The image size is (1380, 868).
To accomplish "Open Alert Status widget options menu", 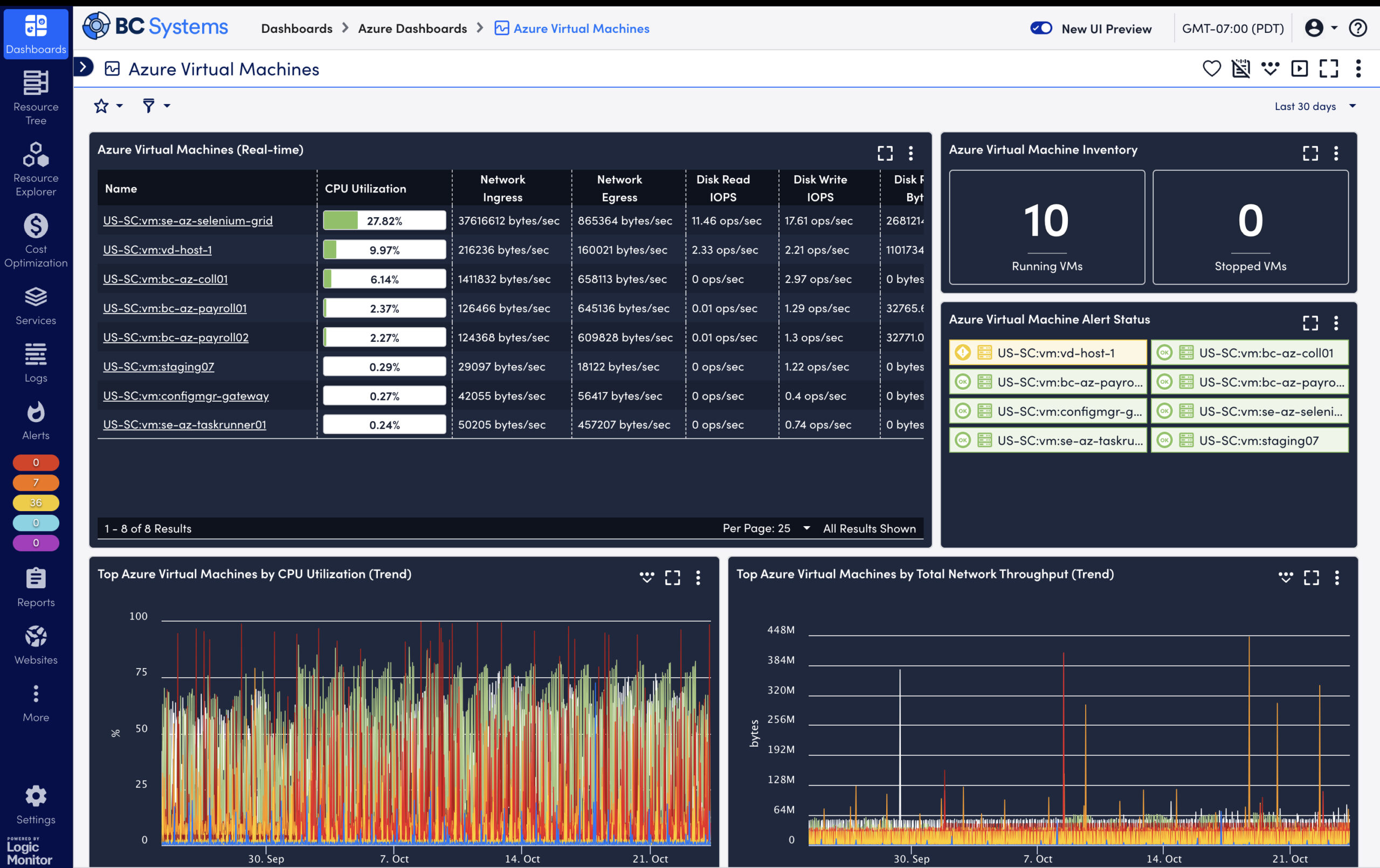I will [x=1336, y=323].
